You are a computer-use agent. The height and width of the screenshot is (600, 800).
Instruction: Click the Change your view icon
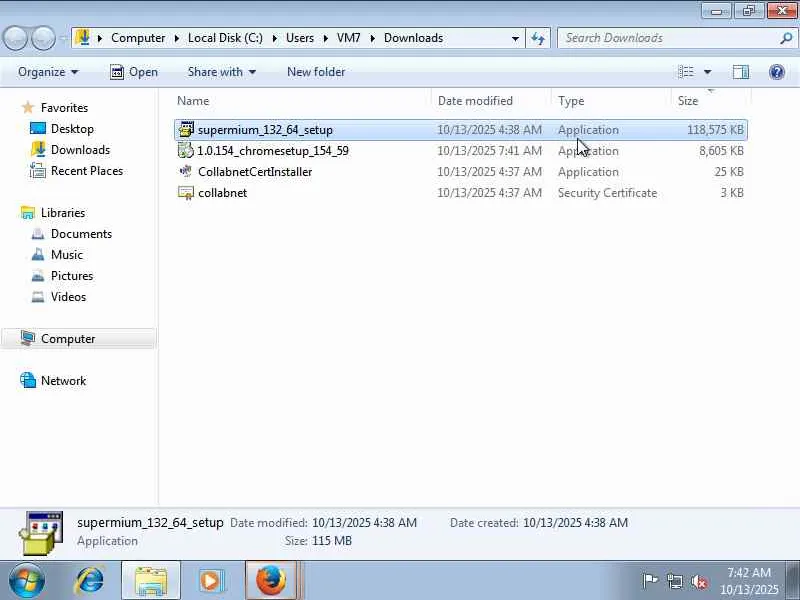coord(686,72)
